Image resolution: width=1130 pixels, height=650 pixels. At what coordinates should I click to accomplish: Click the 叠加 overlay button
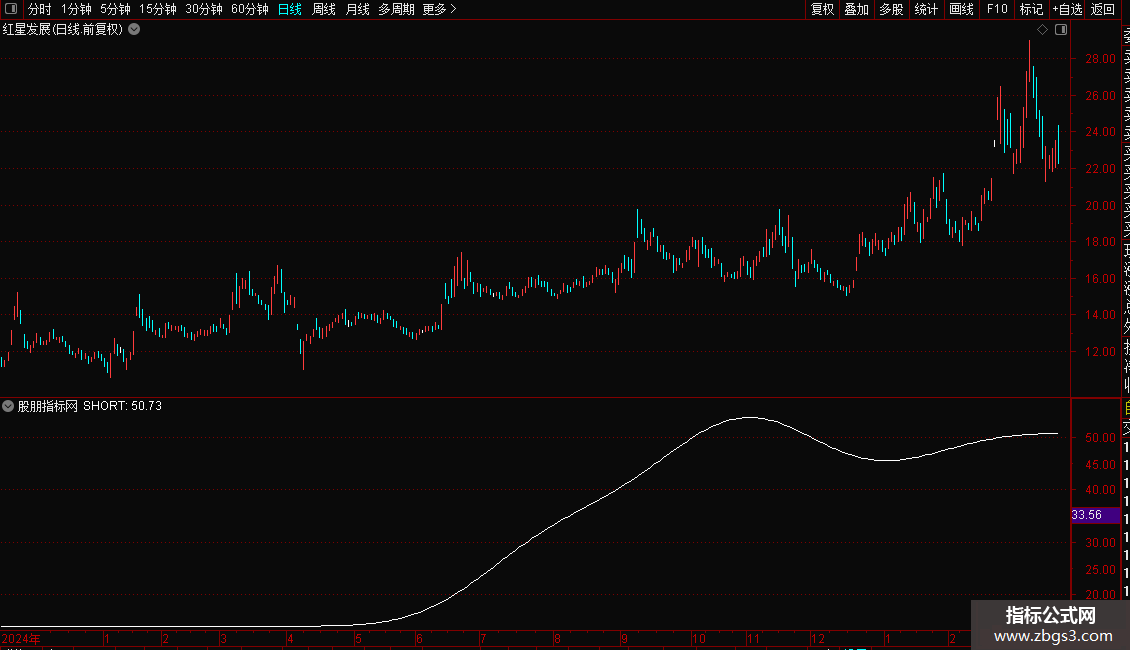(x=857, y=9)
